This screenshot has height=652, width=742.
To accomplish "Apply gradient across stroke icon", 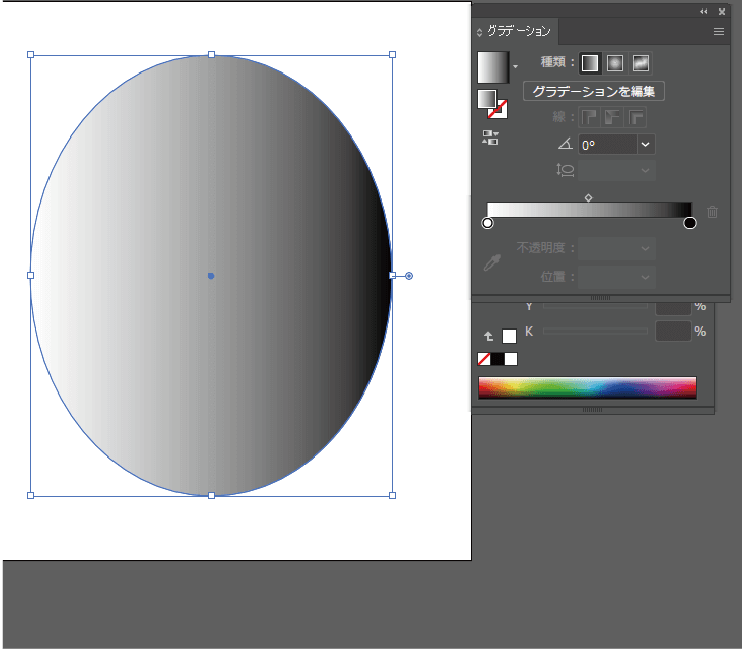I will (x=636, y=117).
